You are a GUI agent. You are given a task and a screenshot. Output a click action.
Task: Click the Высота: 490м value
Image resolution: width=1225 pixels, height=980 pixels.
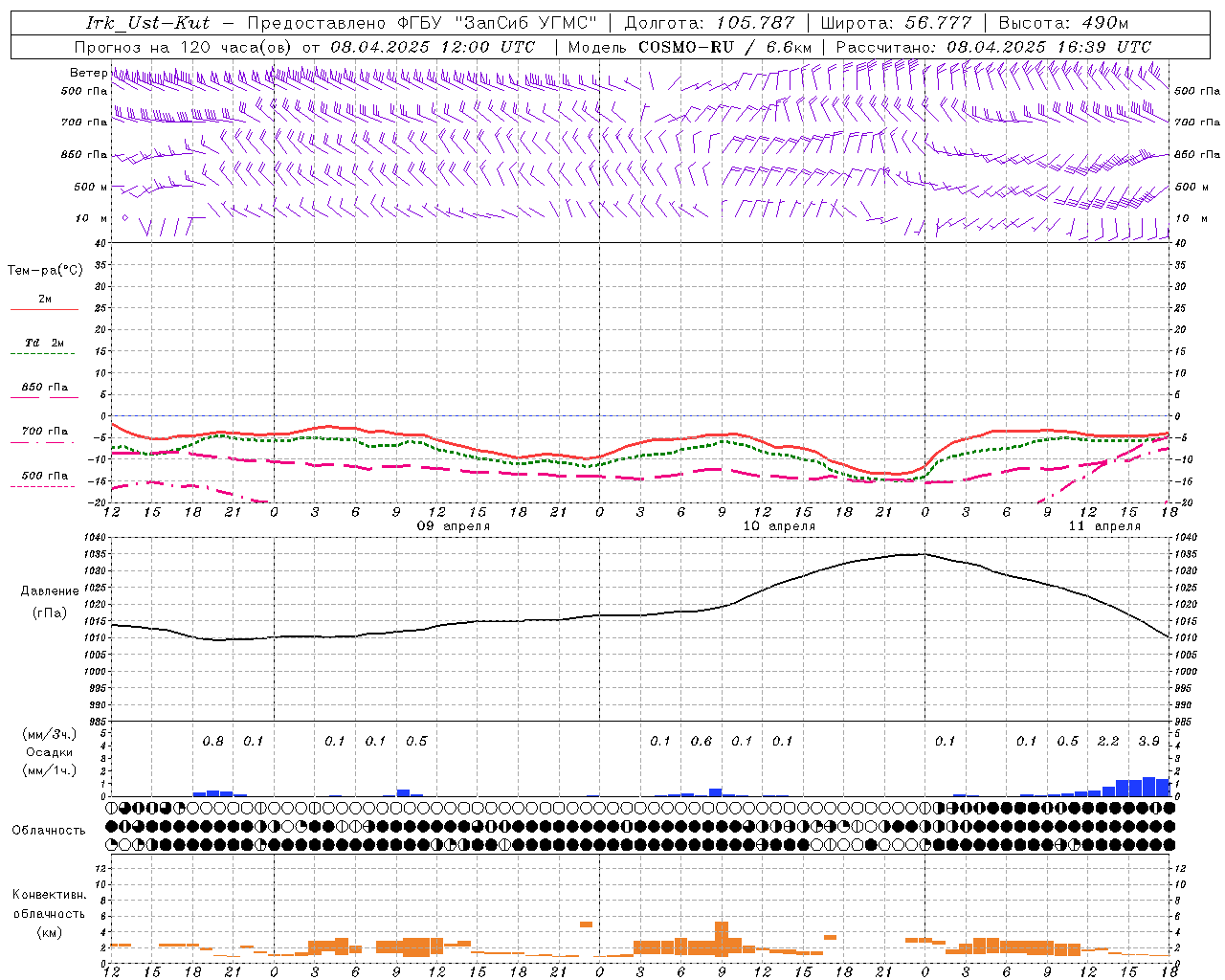click(x=1063, y=23)
